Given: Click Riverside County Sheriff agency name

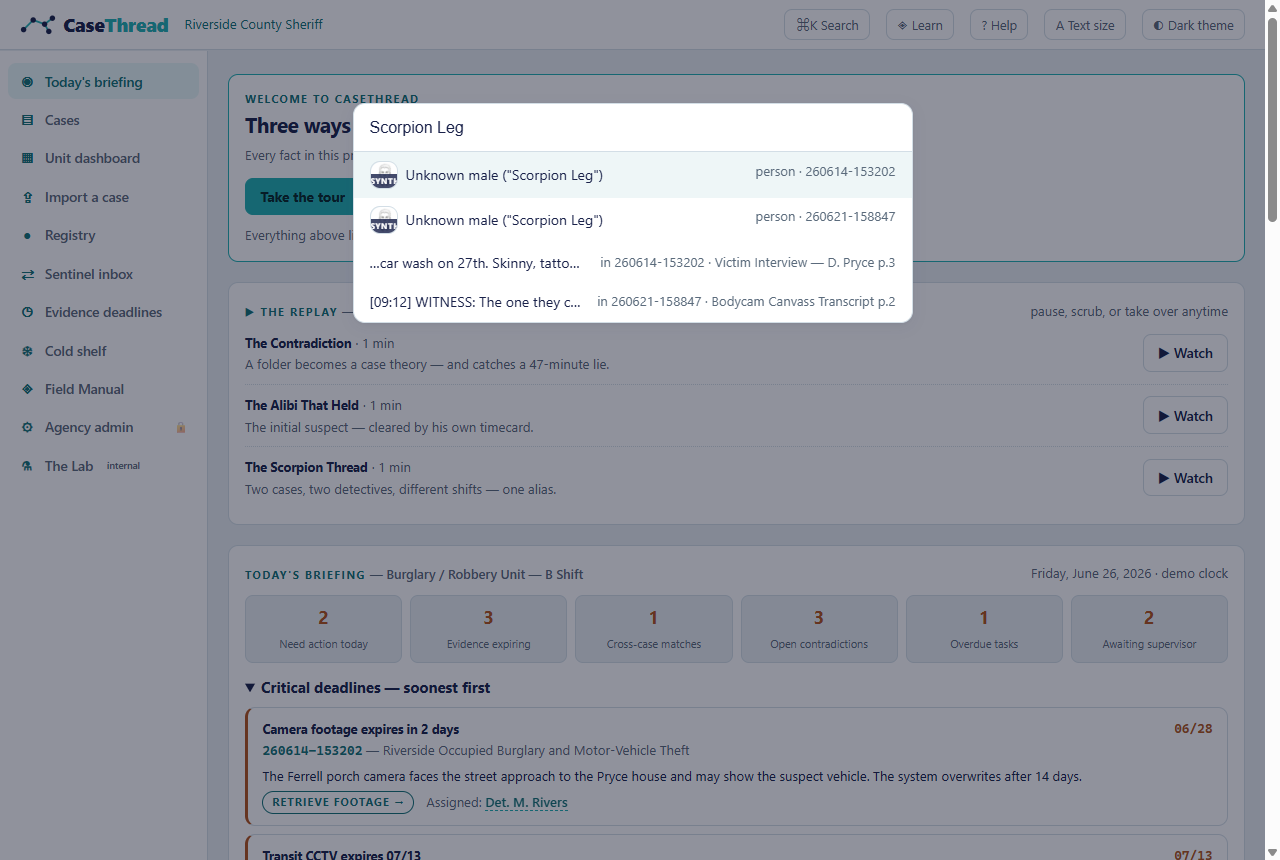Looking at the screenshot, I should (x=254, y=25).
